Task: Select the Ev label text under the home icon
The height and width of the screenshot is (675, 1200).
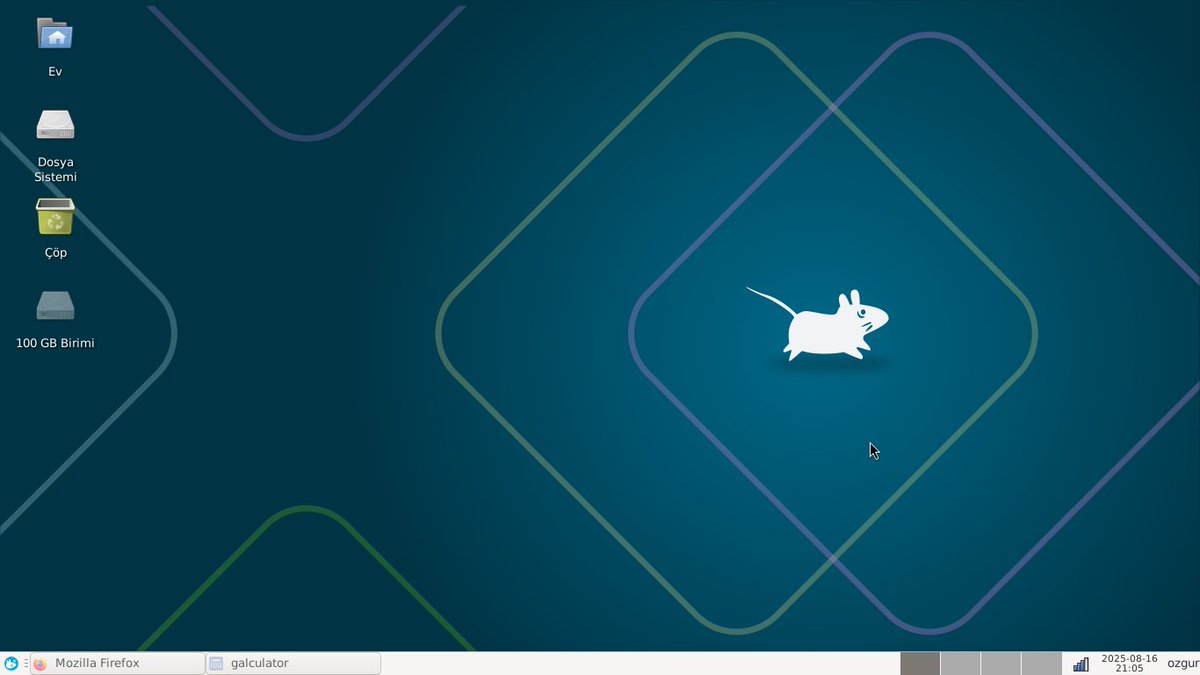Action: (x=54, y=71)
